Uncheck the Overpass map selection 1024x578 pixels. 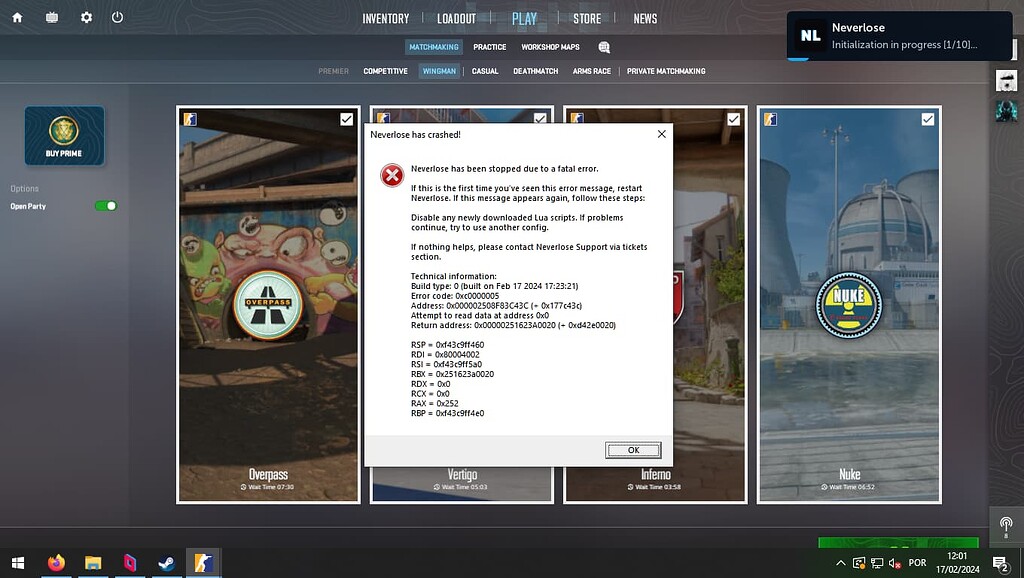click(x=345, y=118)
